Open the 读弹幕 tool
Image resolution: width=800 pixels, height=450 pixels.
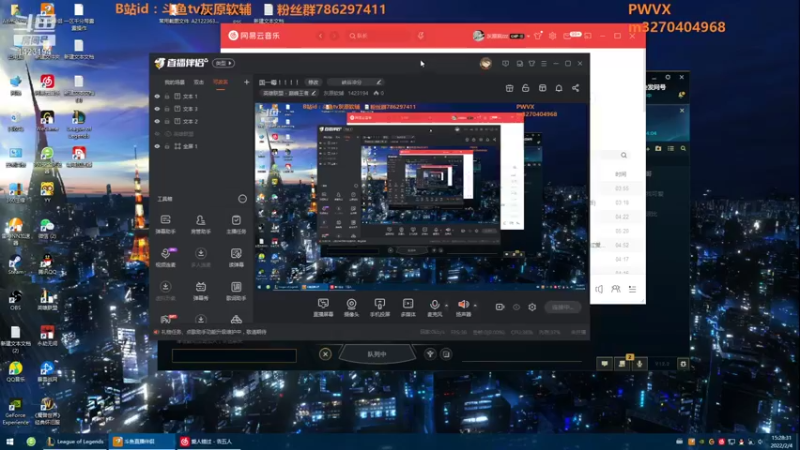[236, 257]
